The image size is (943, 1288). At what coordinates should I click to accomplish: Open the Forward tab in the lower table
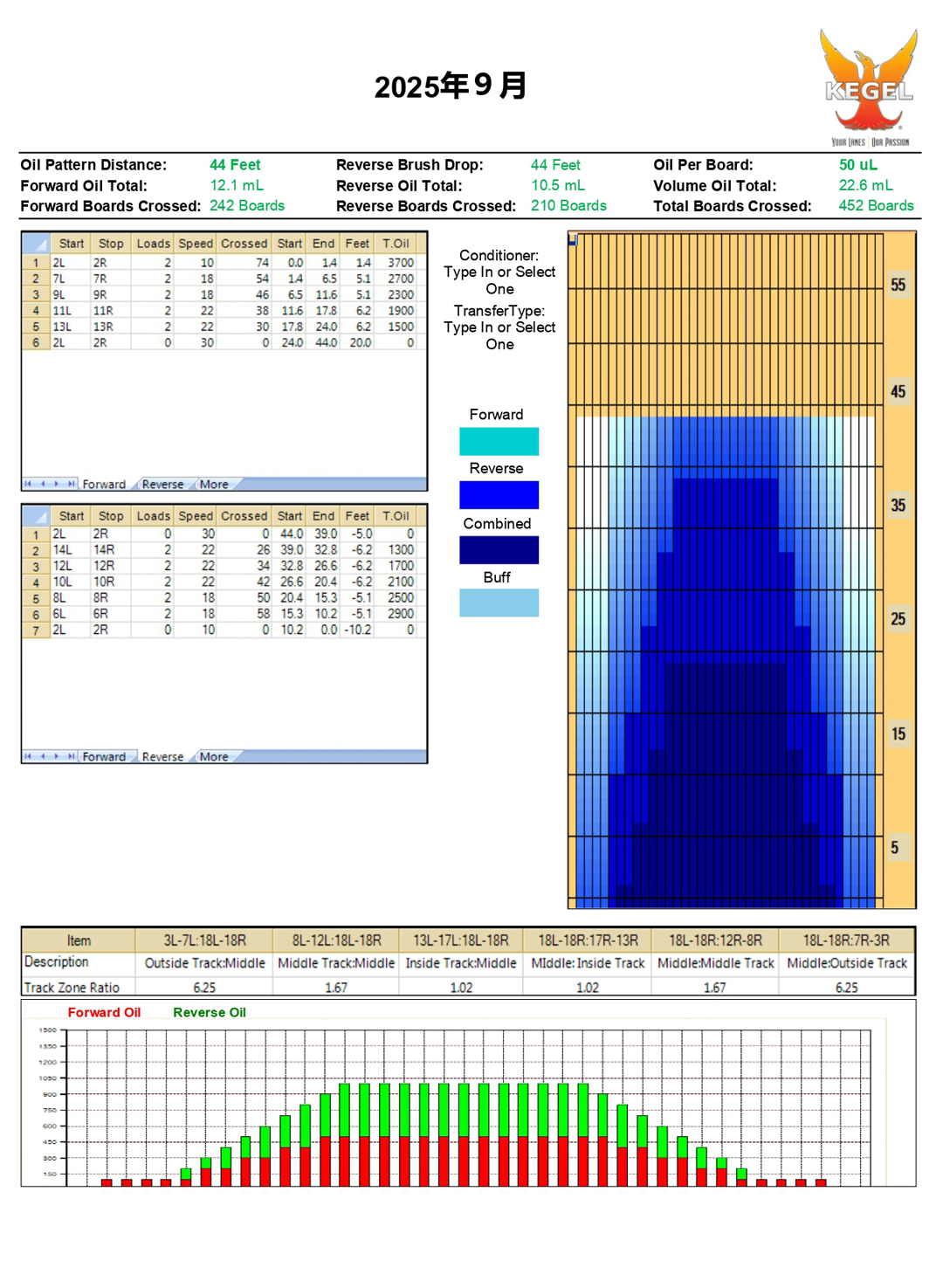click(x=104, y=756)
